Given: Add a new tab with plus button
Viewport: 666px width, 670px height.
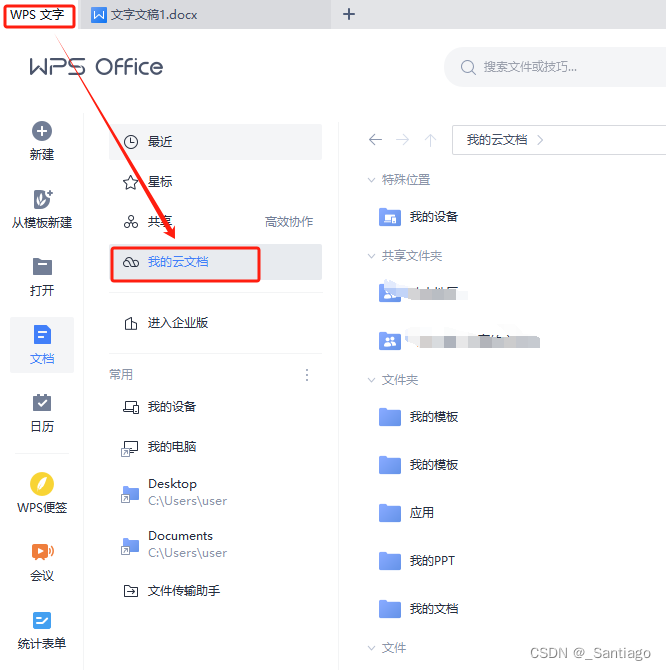Looking at the screenshot, I should tap(349, 14).
